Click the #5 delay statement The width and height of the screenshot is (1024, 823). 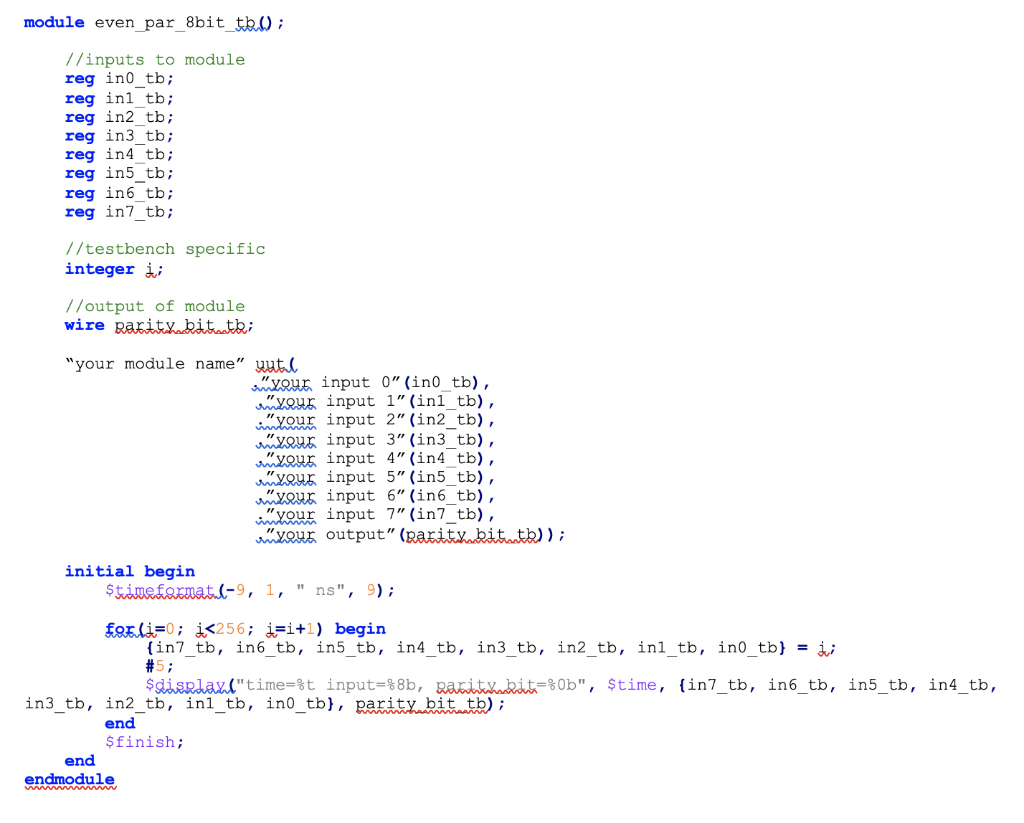tap(154, 666)
